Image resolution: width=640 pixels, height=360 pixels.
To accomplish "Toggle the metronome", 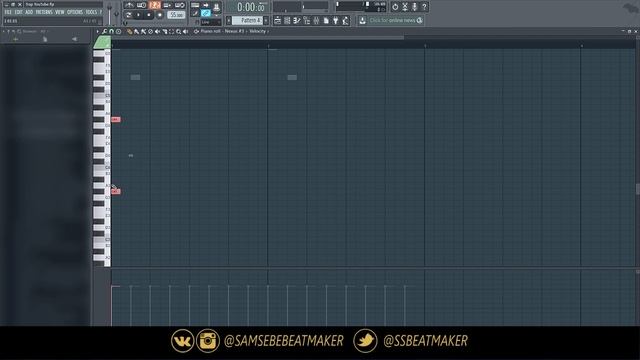I will [x=129, y=5].
